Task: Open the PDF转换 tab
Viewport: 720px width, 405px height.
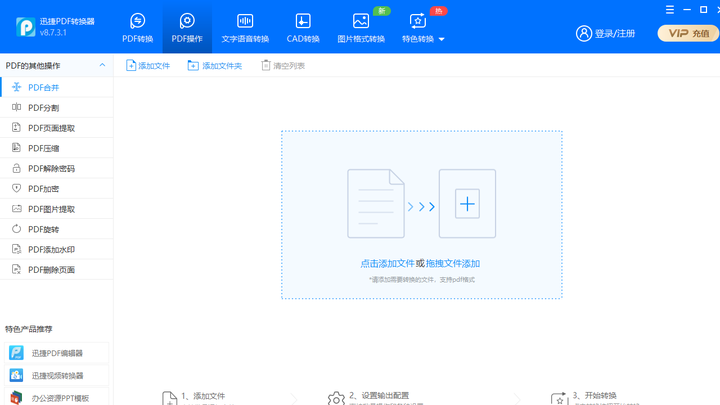Action: click(x=137, y=28)
